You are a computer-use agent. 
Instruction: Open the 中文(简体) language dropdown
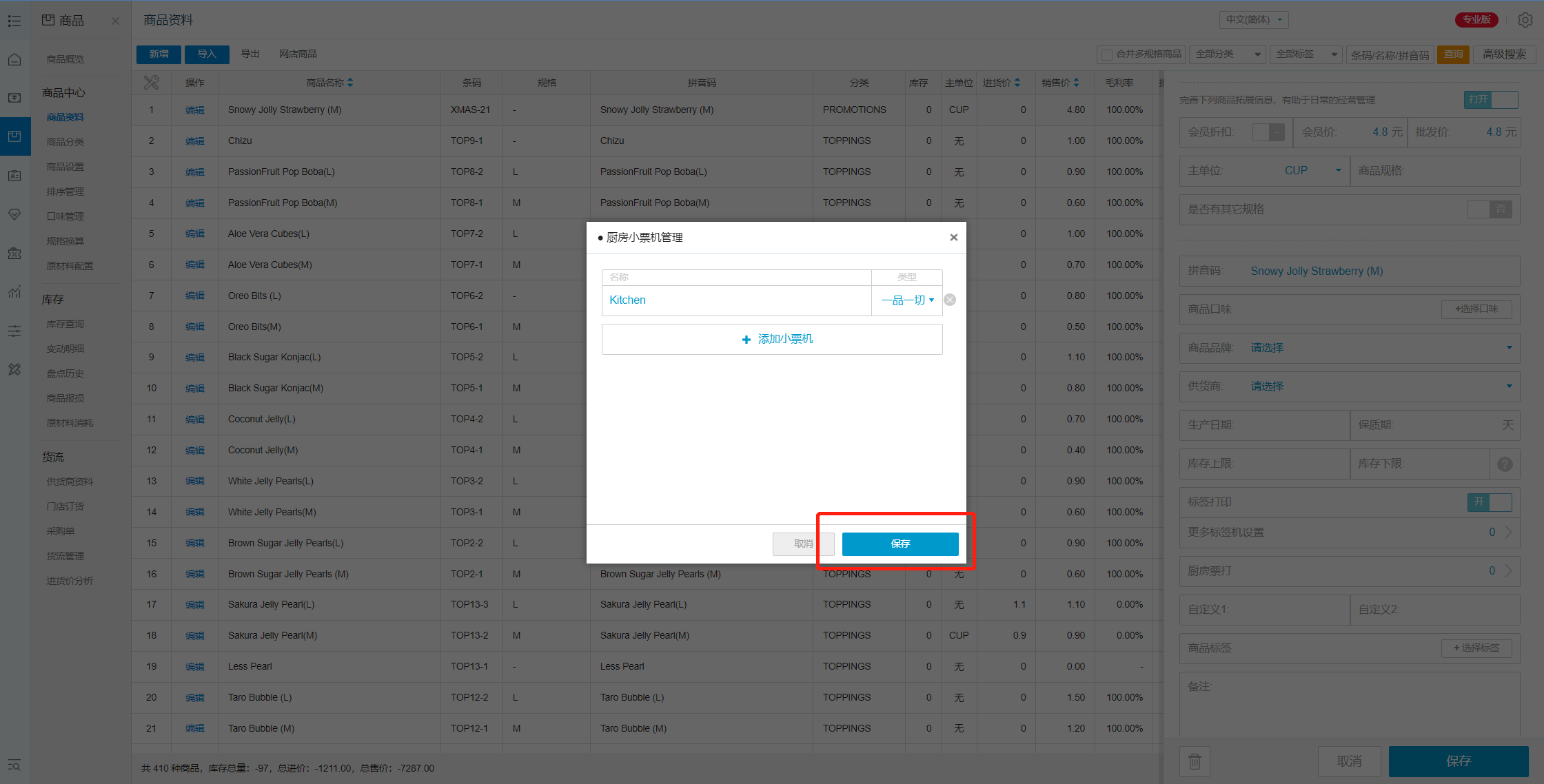click(1253, 19)
